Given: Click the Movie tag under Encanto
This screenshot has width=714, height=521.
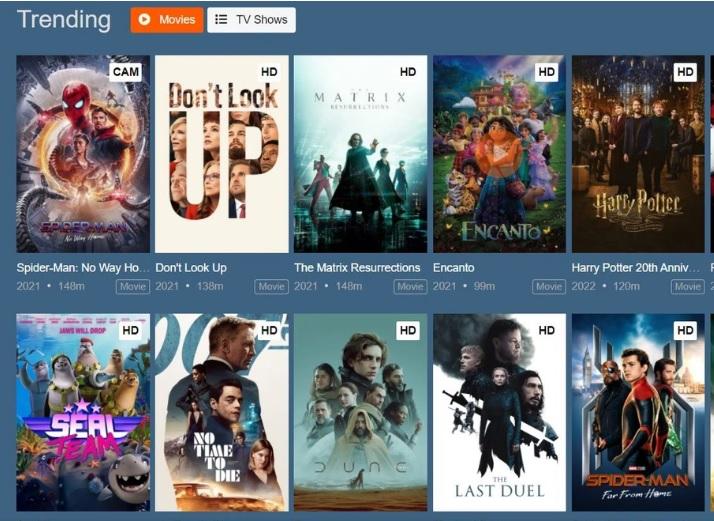Looking at the screenshot, I should tap(549, 286).
